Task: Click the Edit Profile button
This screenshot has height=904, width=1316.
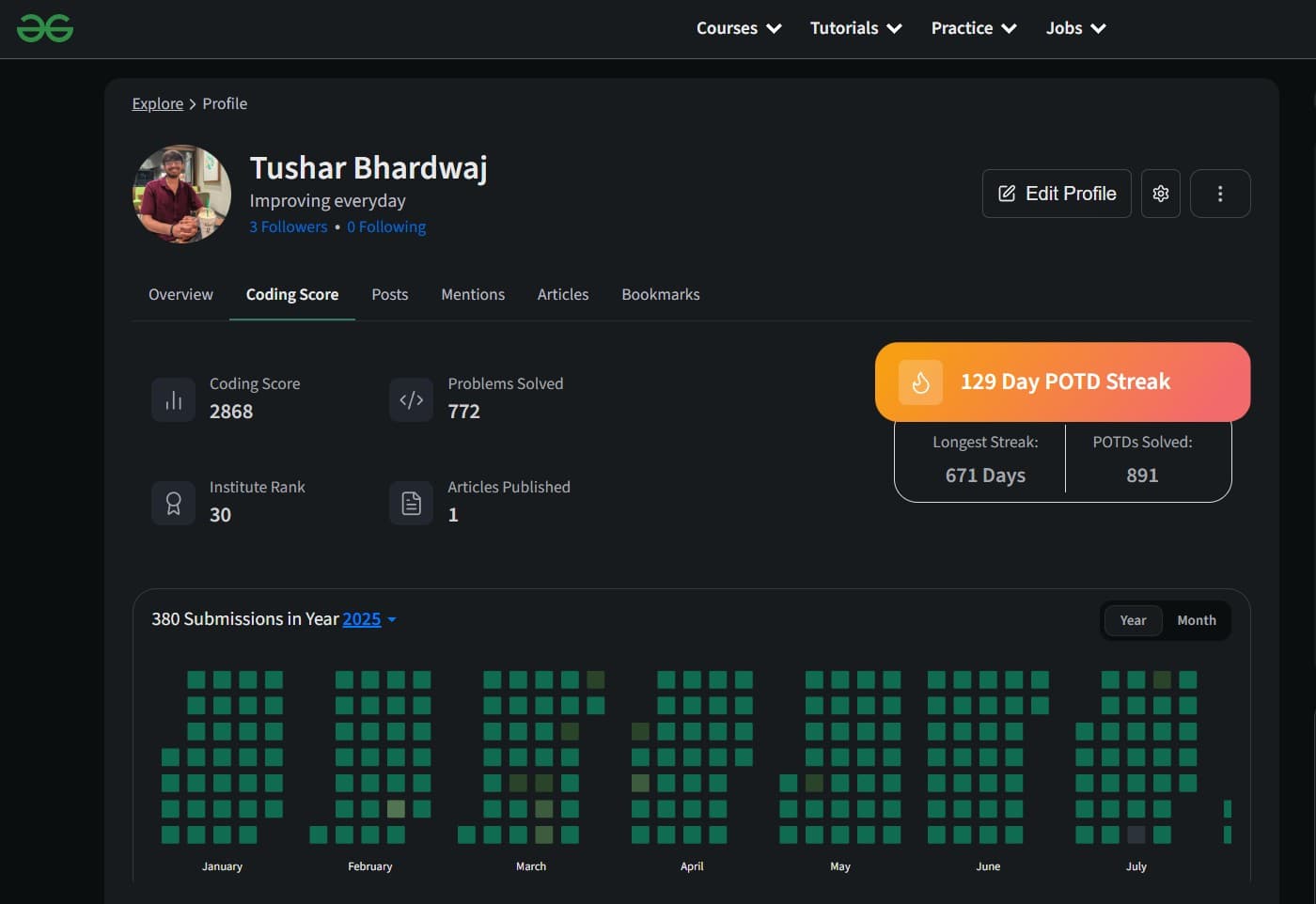Action: 1057,194
